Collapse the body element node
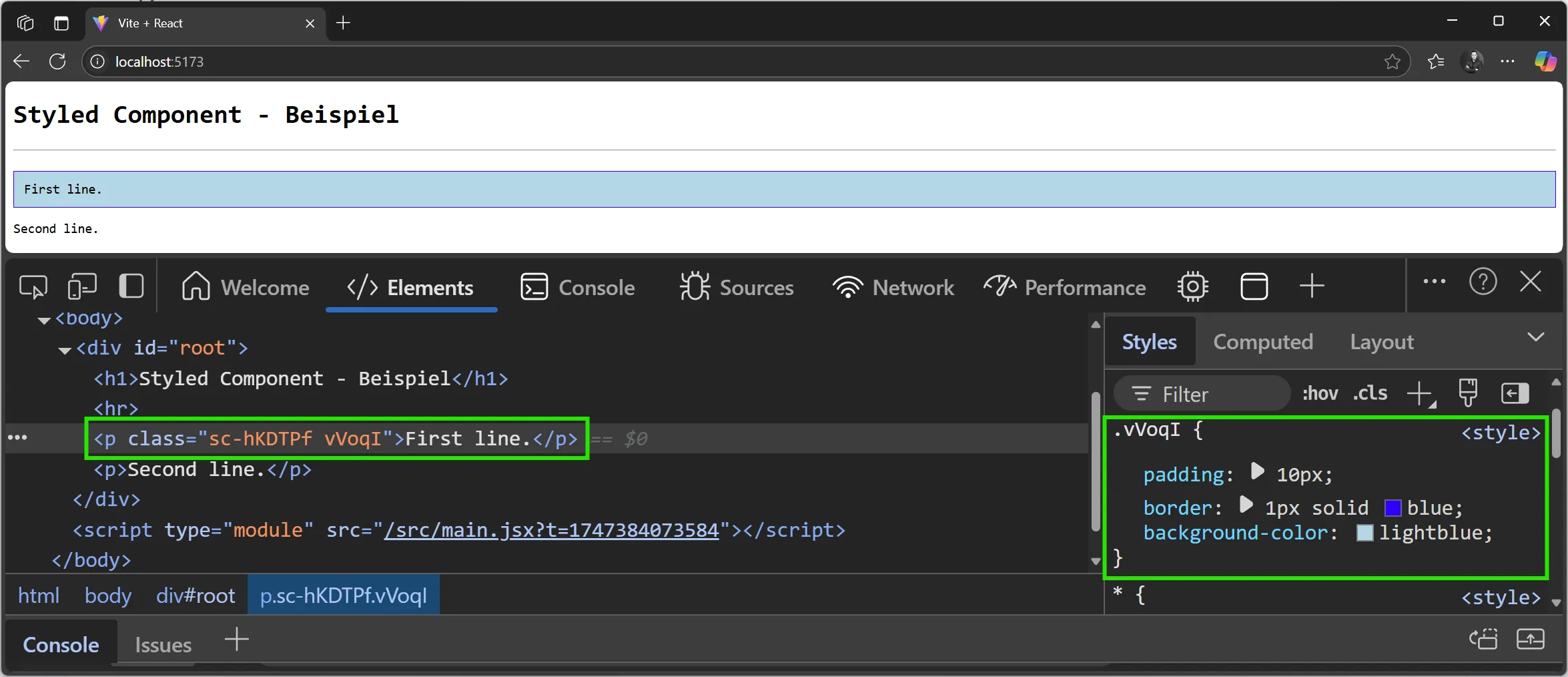 (44, 320)
